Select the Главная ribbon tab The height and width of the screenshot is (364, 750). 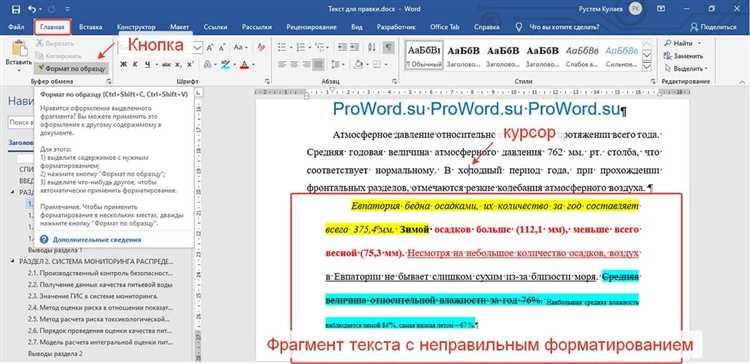click(53, 27)
